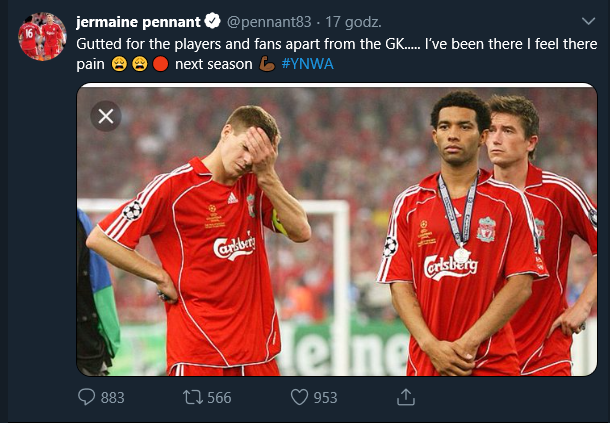Click the 953 likes count
Screen dimensions: 610x423
325,397
